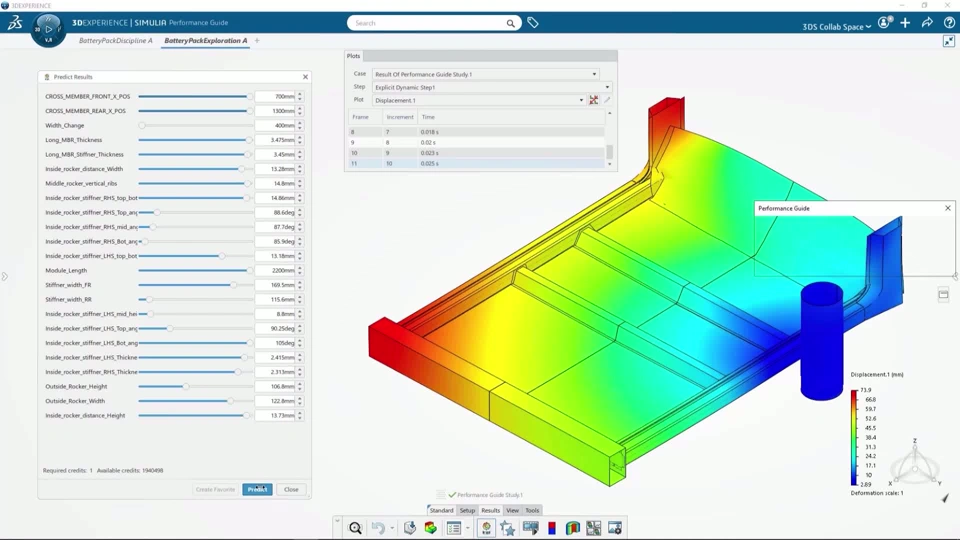Select the frame 10 row at 0.023 s

[476, 153]
